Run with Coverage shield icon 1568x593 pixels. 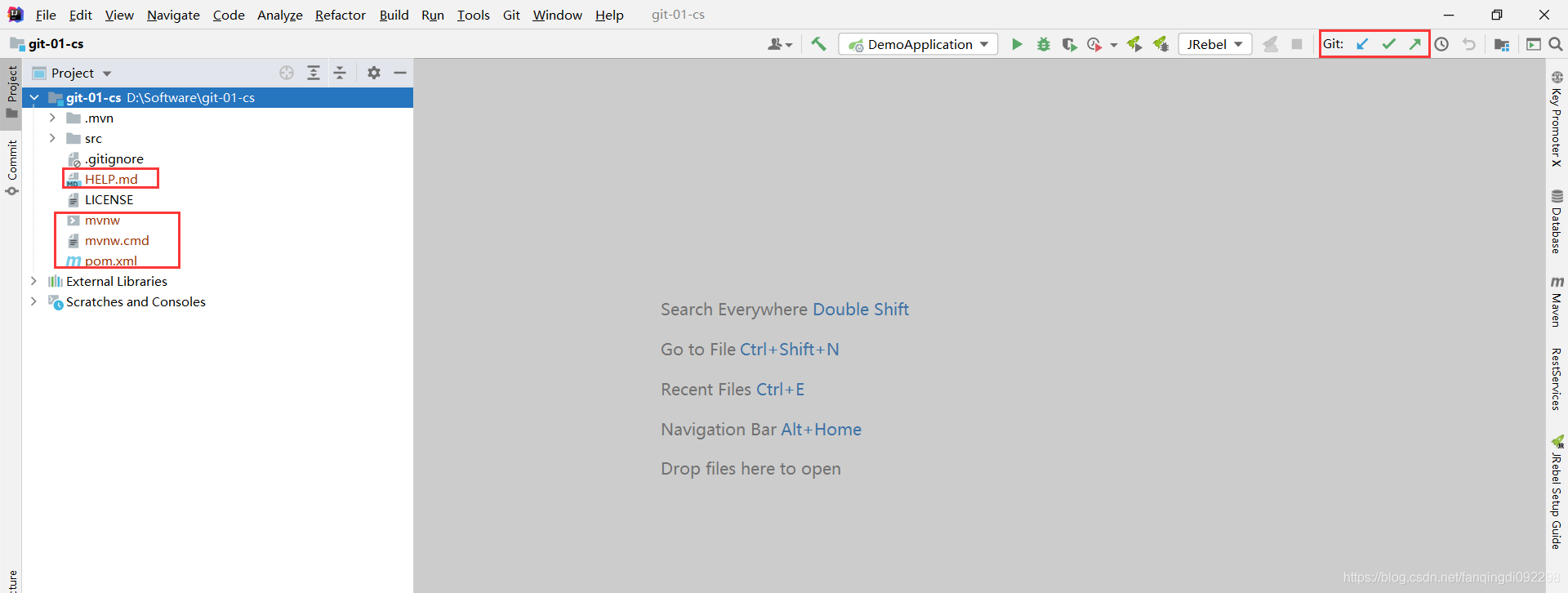point(1069,44)
